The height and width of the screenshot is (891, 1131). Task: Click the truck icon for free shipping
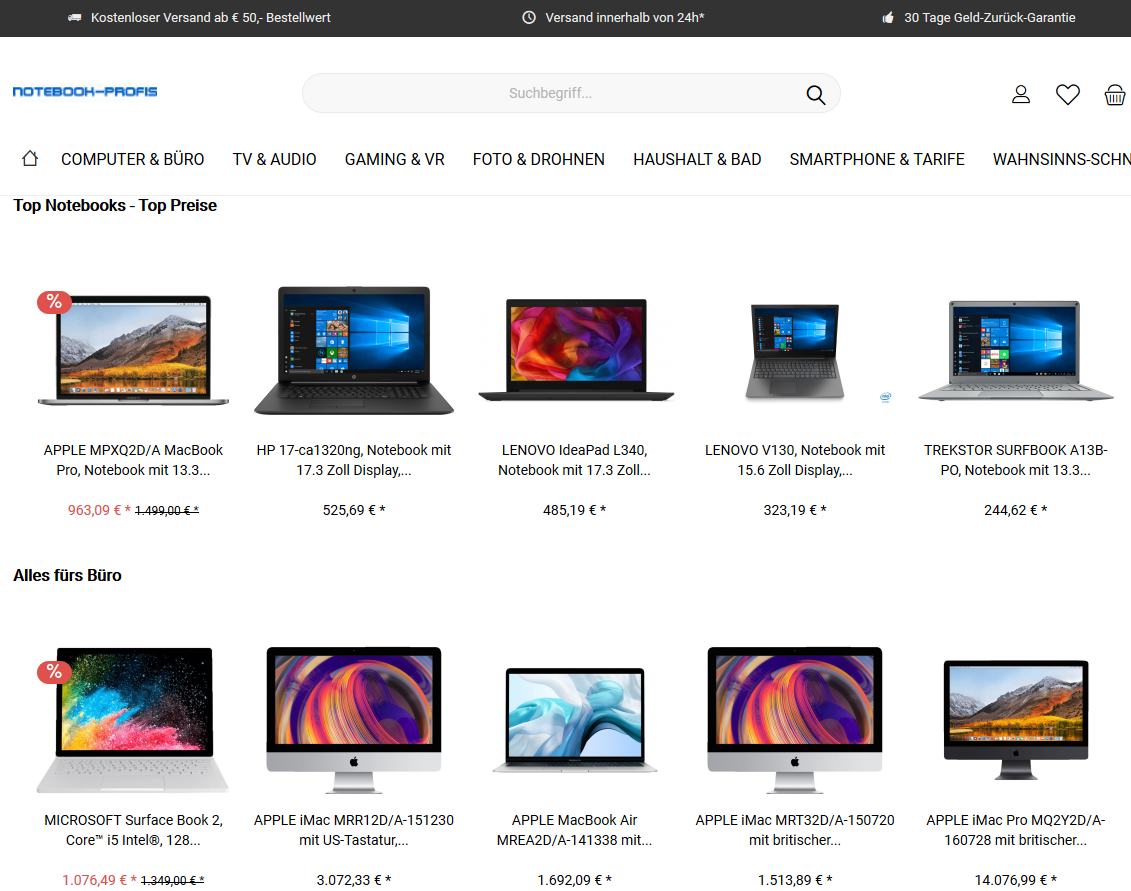(74, 17)
